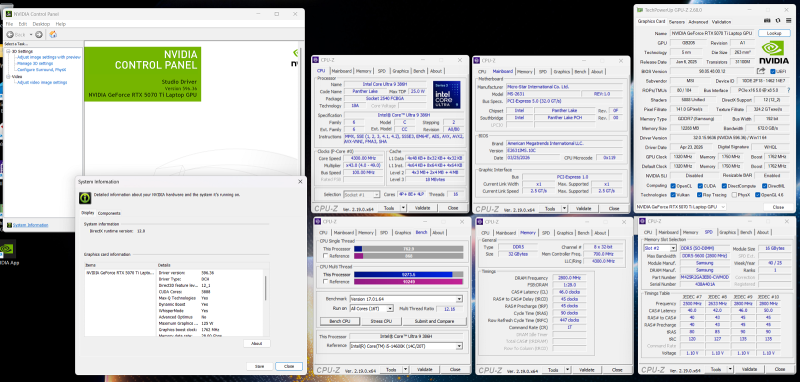Screen dimensions: 800x382
Task: Click the TechPowerUp GPU-Z title bar icon
Action: pyautogui.click(x=641, y=10)
